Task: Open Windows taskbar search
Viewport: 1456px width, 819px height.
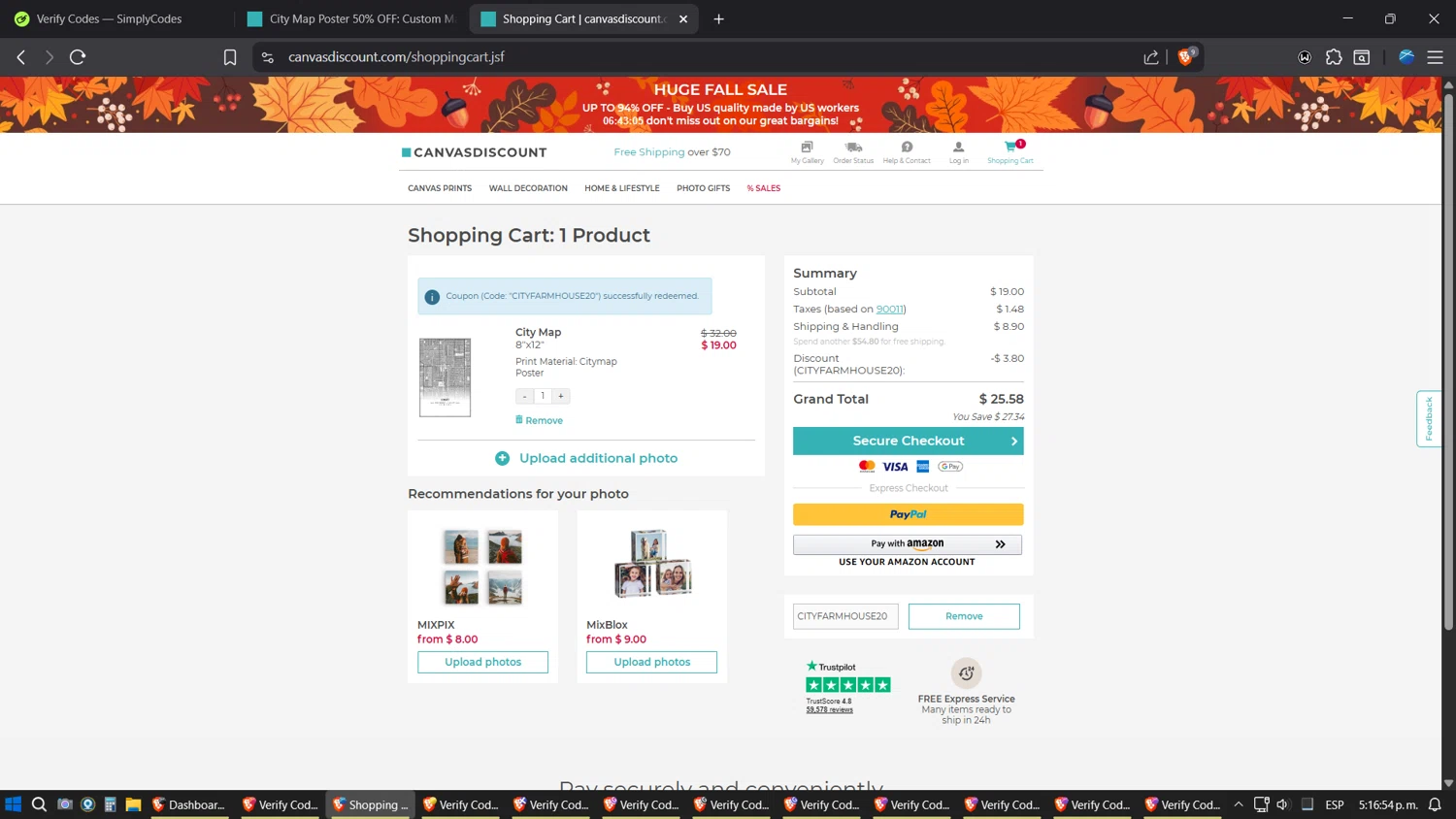Action: pos(39,804)
